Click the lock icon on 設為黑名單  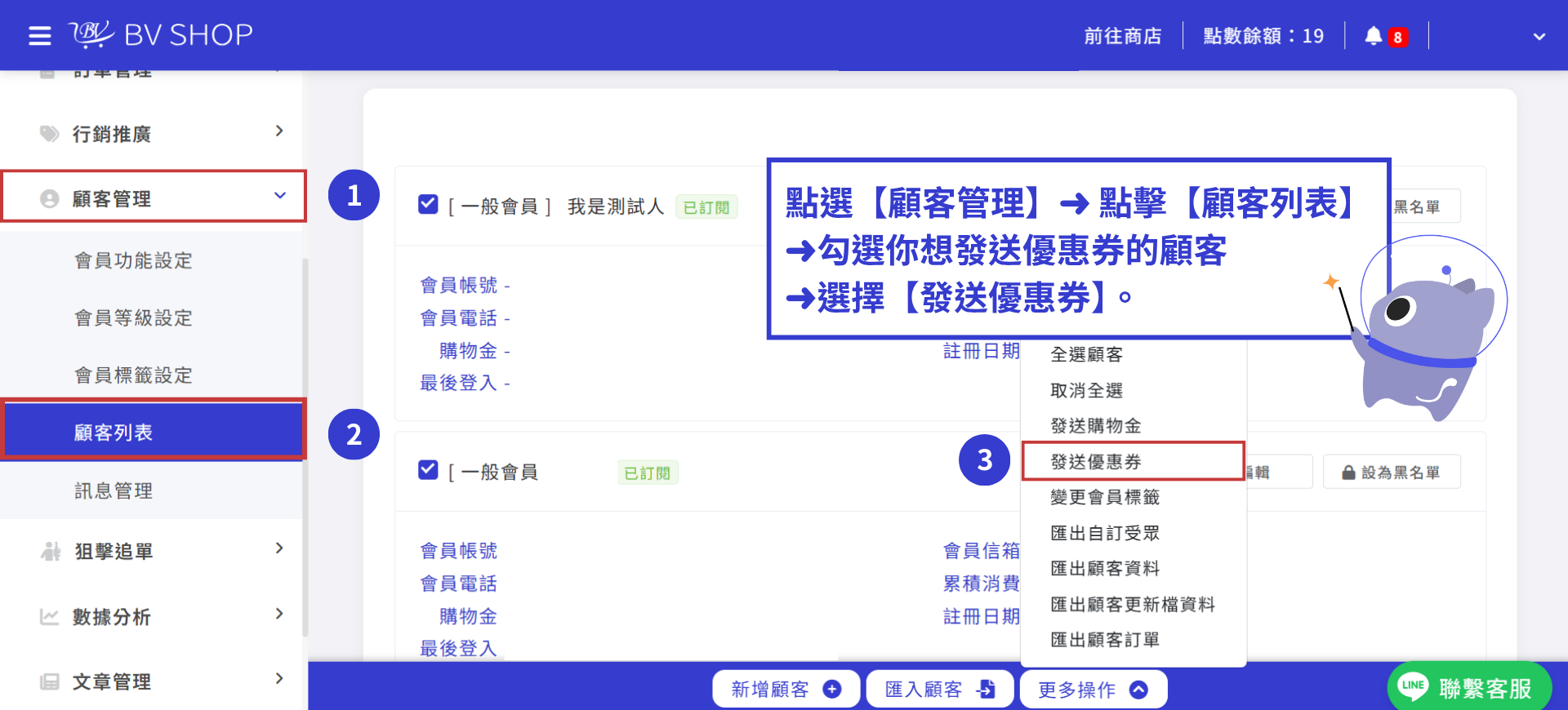point(1349,473)
